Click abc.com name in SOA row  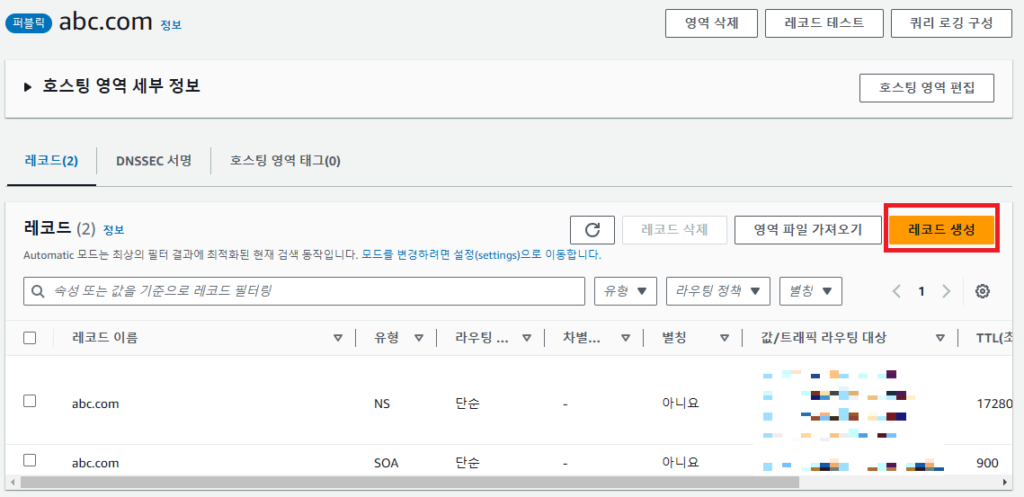pyautogui.click(x=95, y=463)
